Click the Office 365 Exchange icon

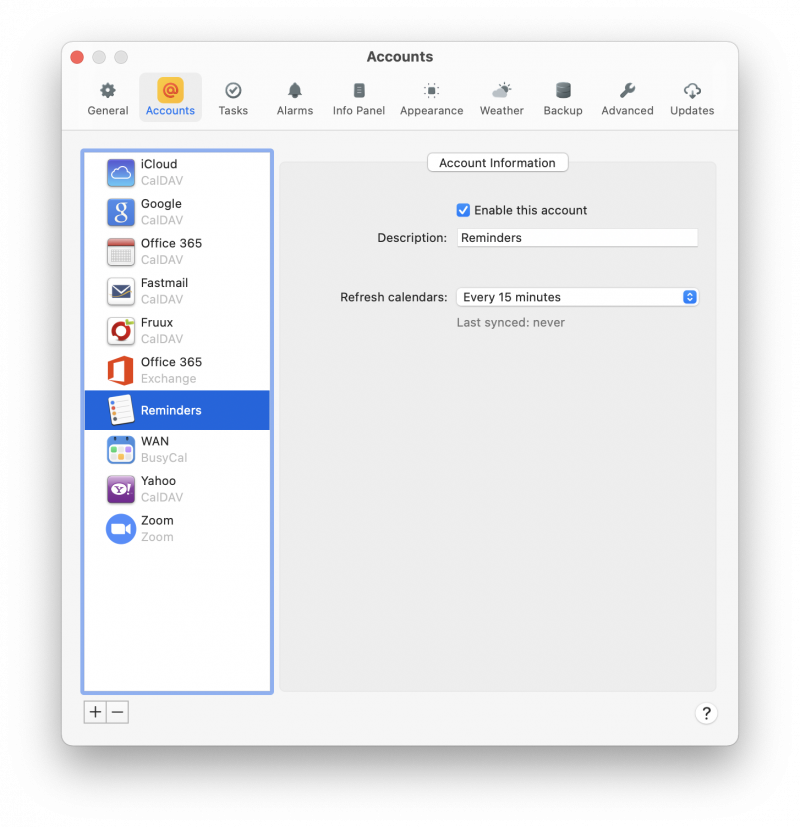(x=121, y=370)
